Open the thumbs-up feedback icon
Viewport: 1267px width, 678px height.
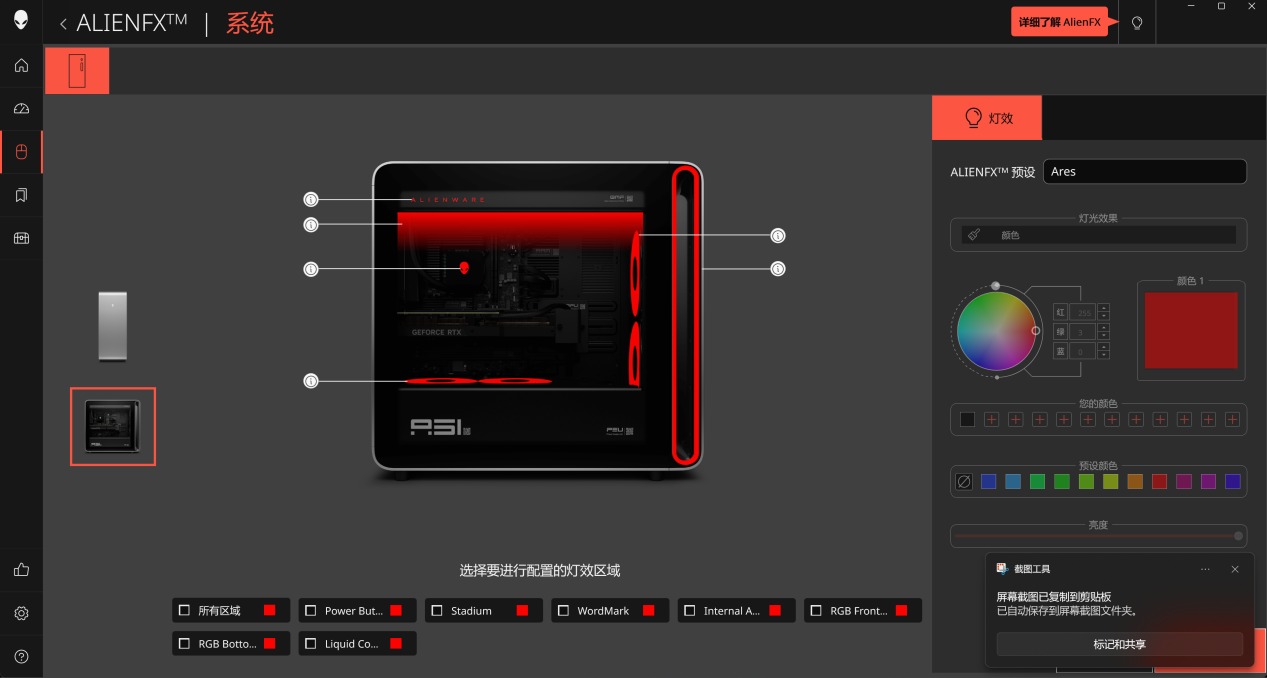21,570
